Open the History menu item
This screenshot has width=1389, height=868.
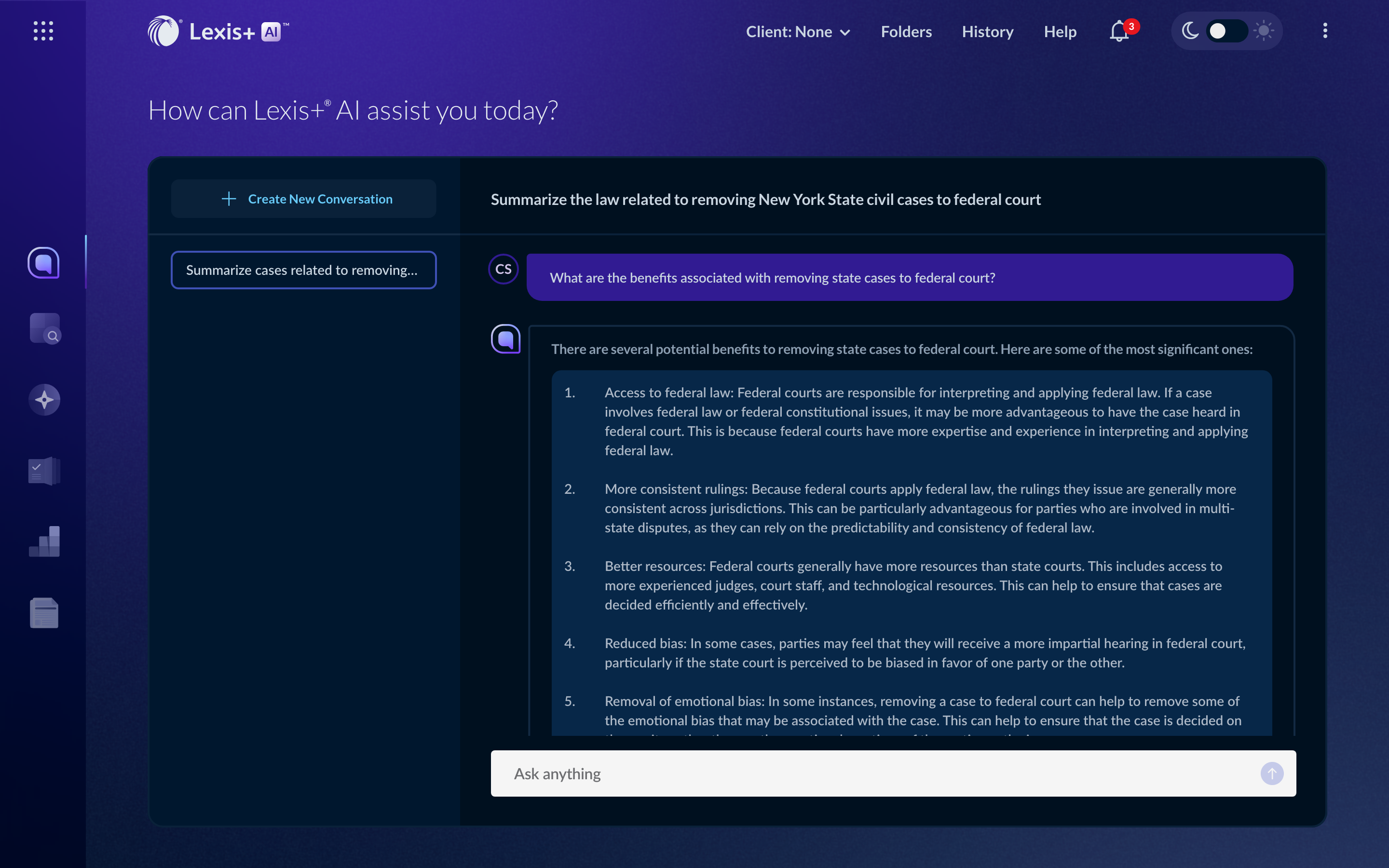coord(987,31)
